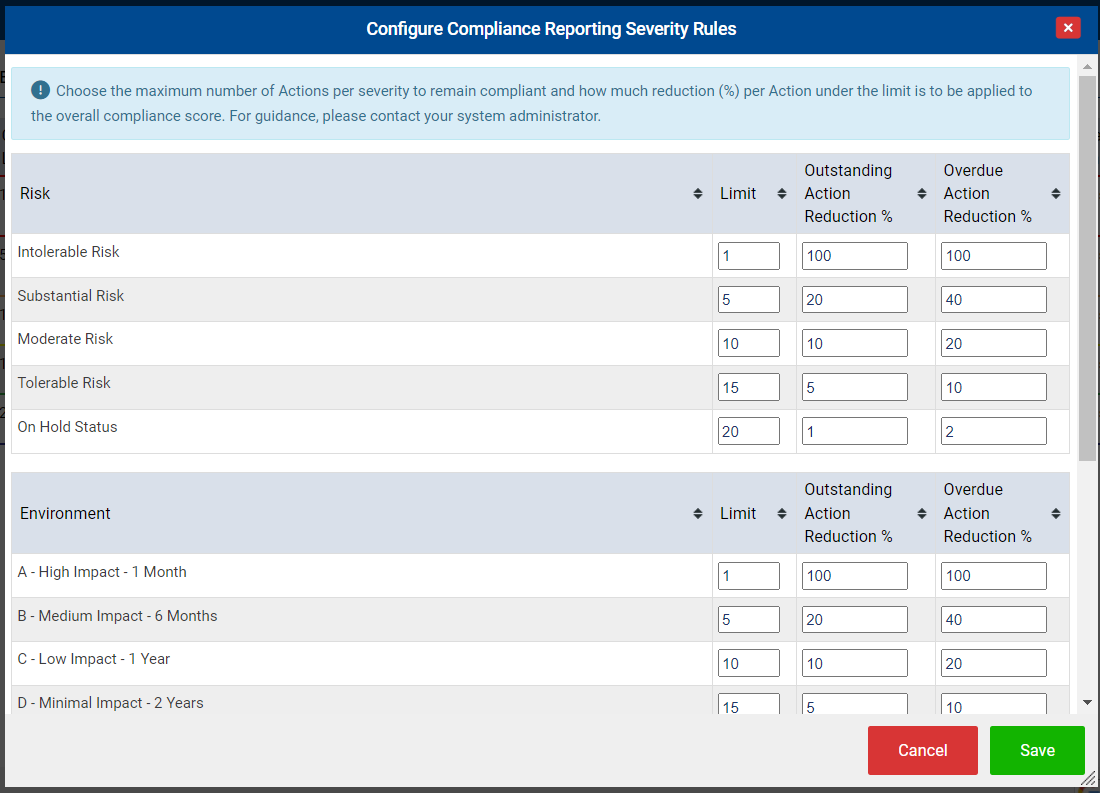1100x793 pixels.
Task: Click the scrollbar up arrow
Action: click(1087, 67)
